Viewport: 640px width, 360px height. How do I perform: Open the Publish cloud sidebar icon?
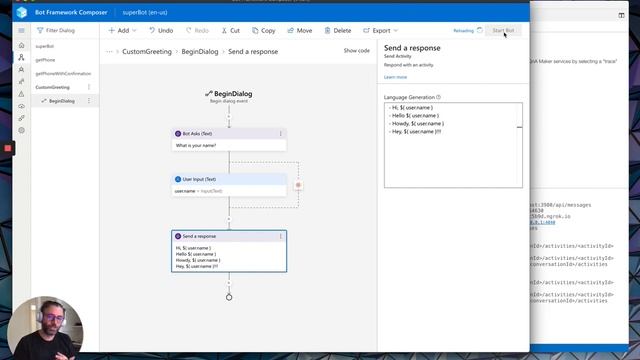21,106
